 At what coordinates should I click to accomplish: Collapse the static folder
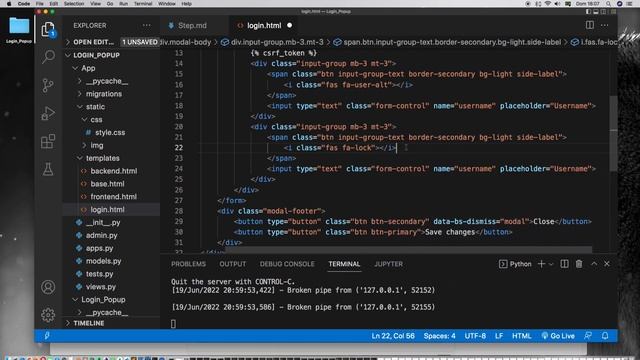pyautogui.click(x=95, y=107)
